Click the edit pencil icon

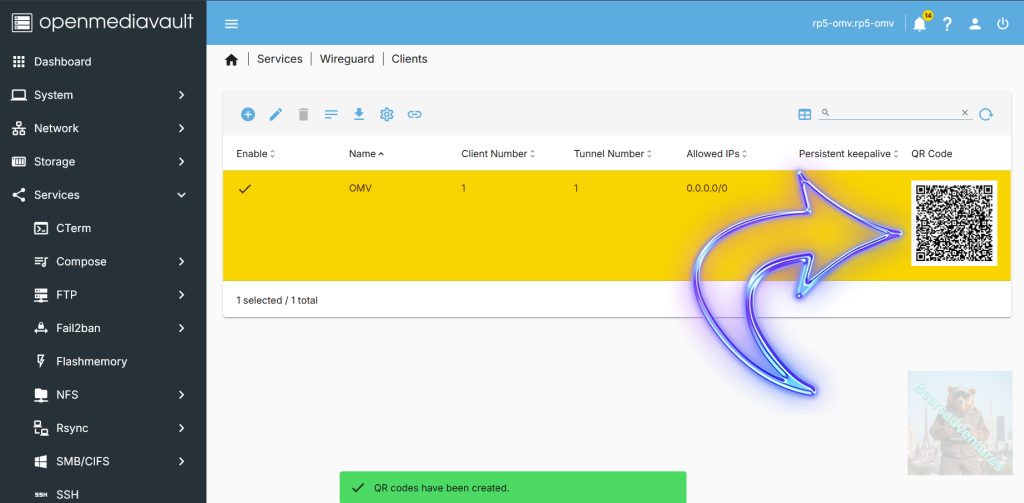(x=276, y=115)
